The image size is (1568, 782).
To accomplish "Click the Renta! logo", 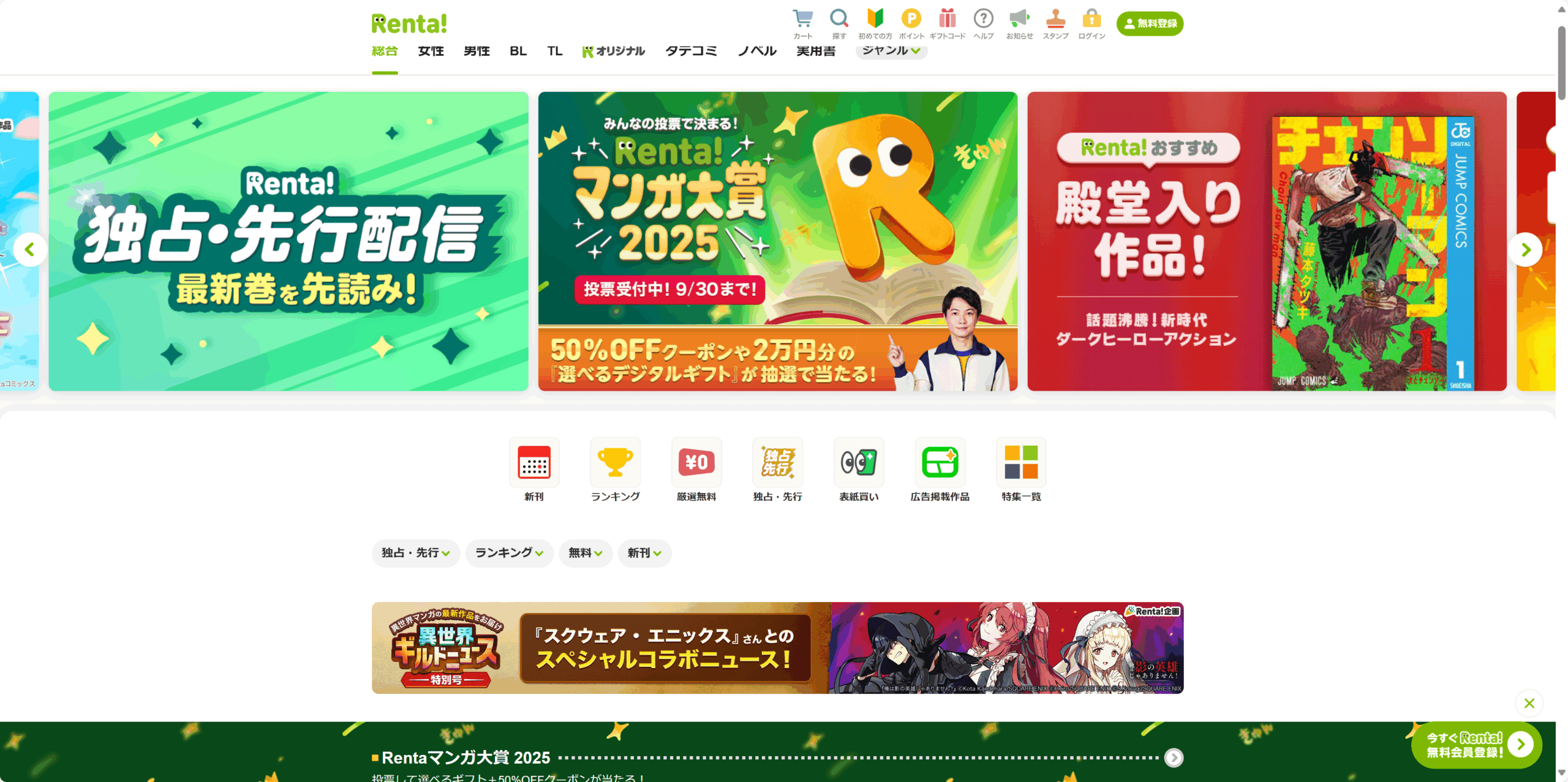I will (x=409, y=24).
